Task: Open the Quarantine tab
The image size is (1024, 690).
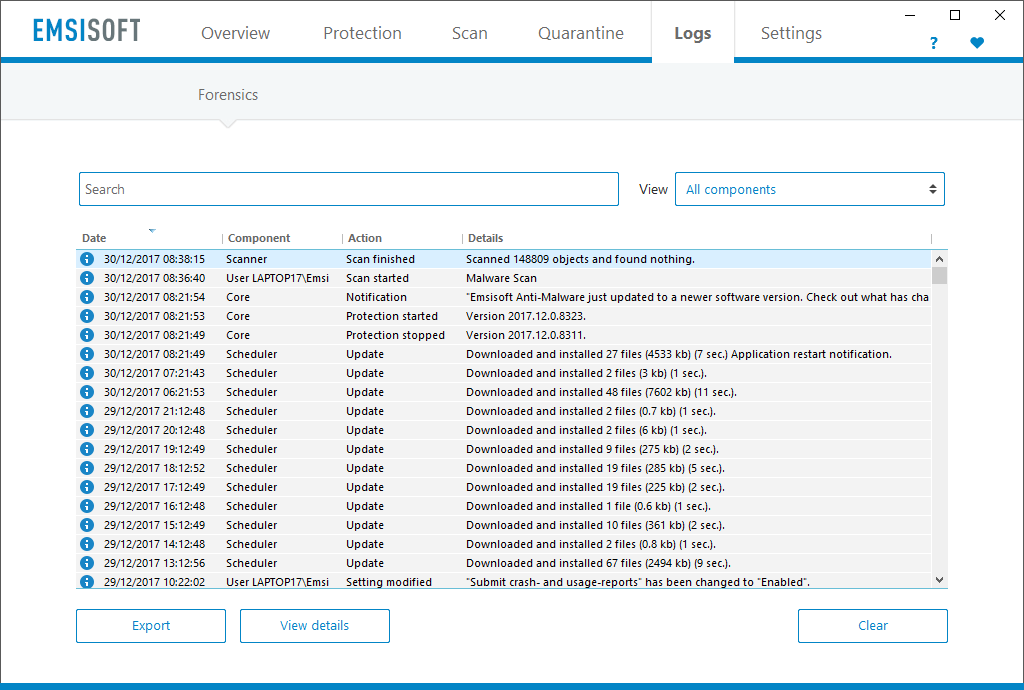Action: [580, 33]
